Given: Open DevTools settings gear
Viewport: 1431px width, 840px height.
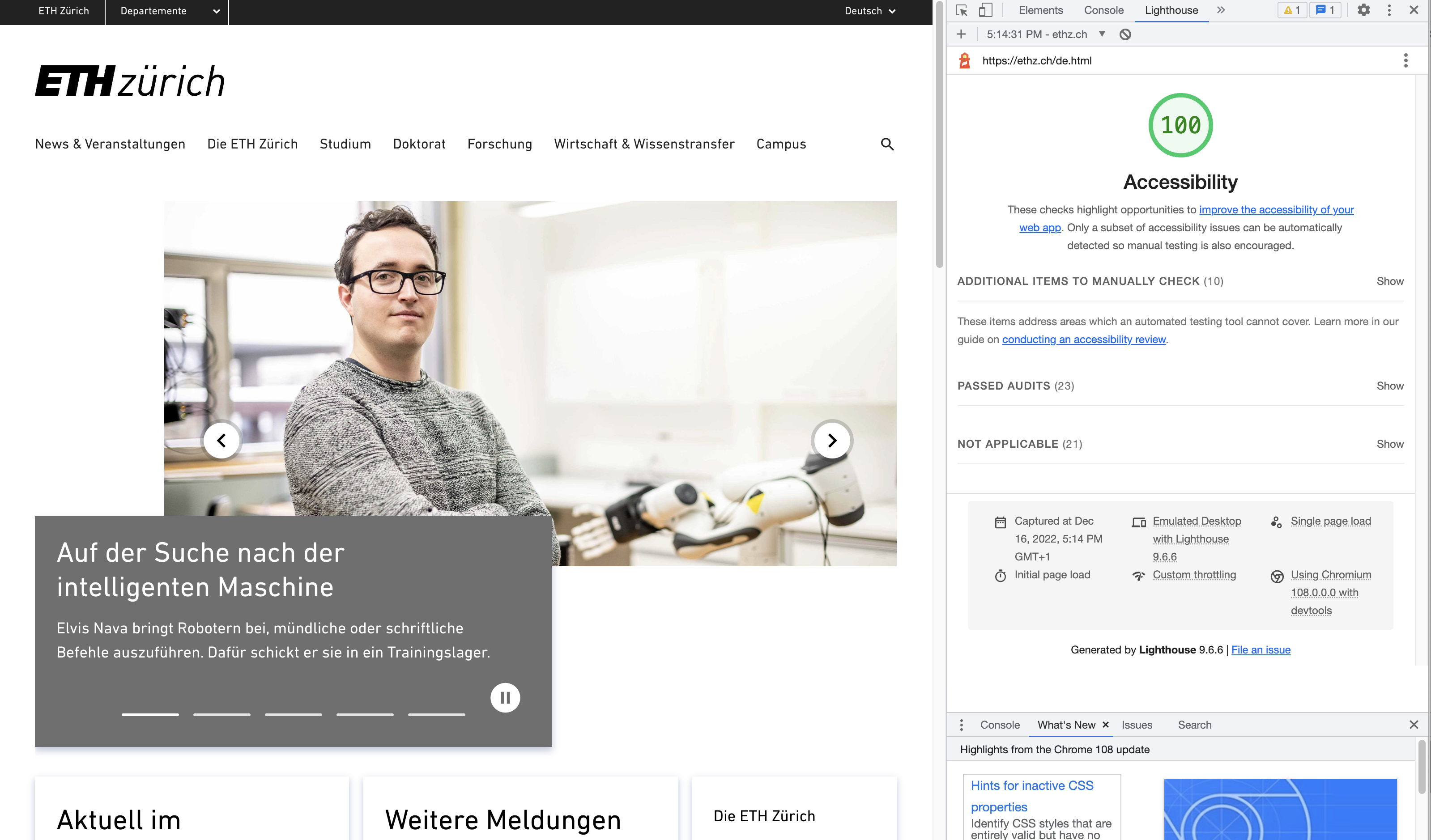Looking at the screenshot, I should 1363,10.
